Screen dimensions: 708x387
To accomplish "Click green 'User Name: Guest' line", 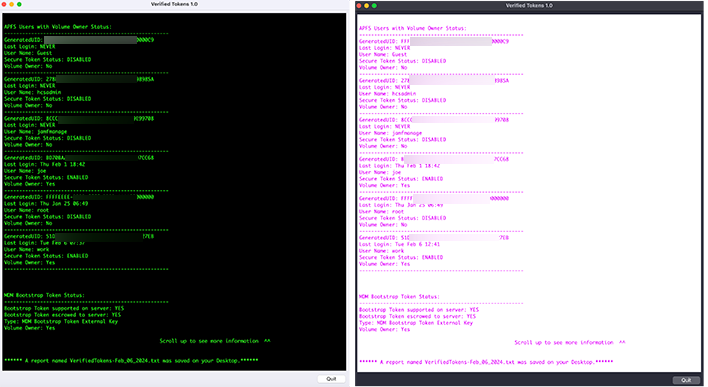I will [x=28, y=53].
